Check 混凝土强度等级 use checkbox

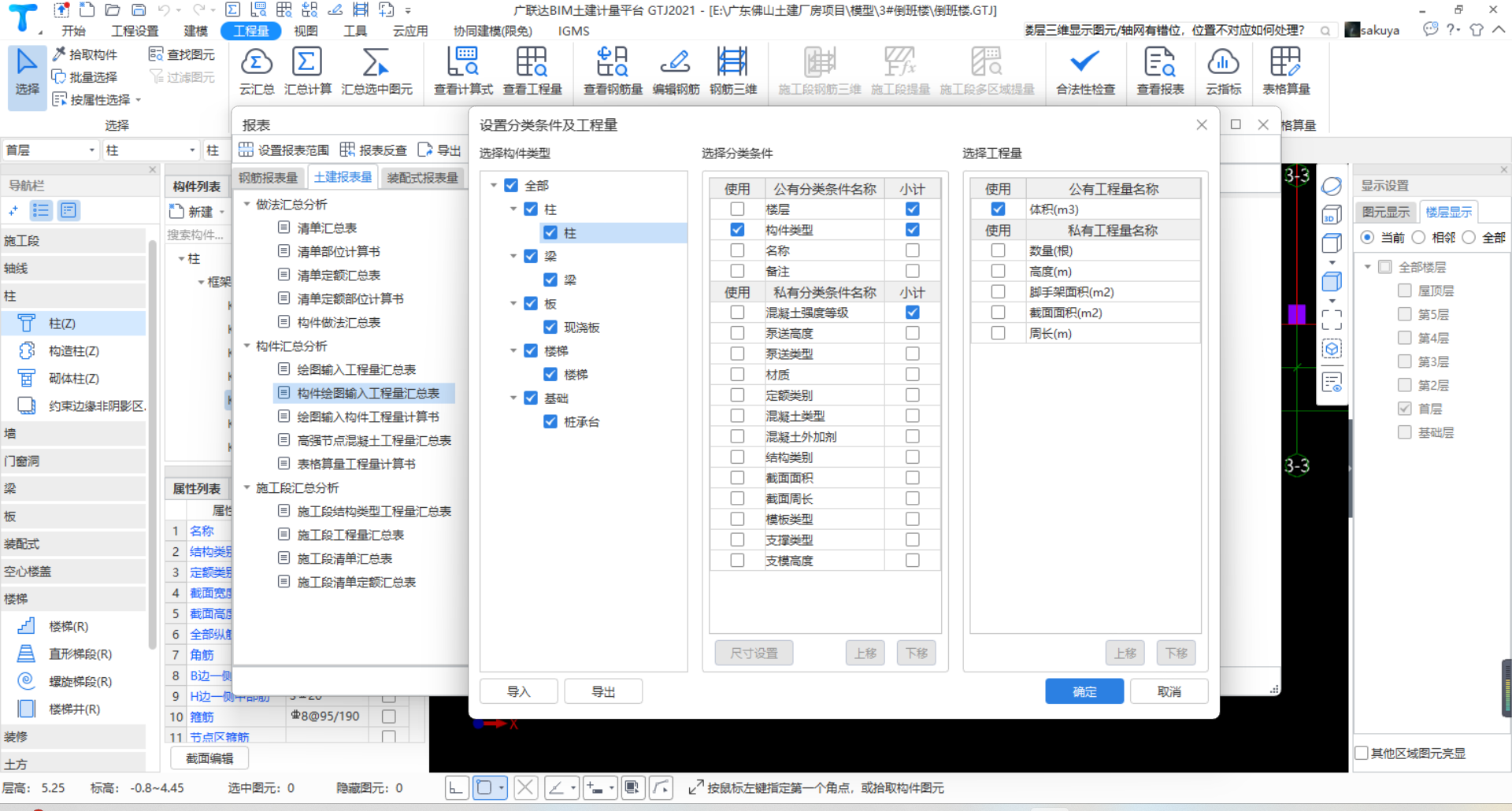737,313
